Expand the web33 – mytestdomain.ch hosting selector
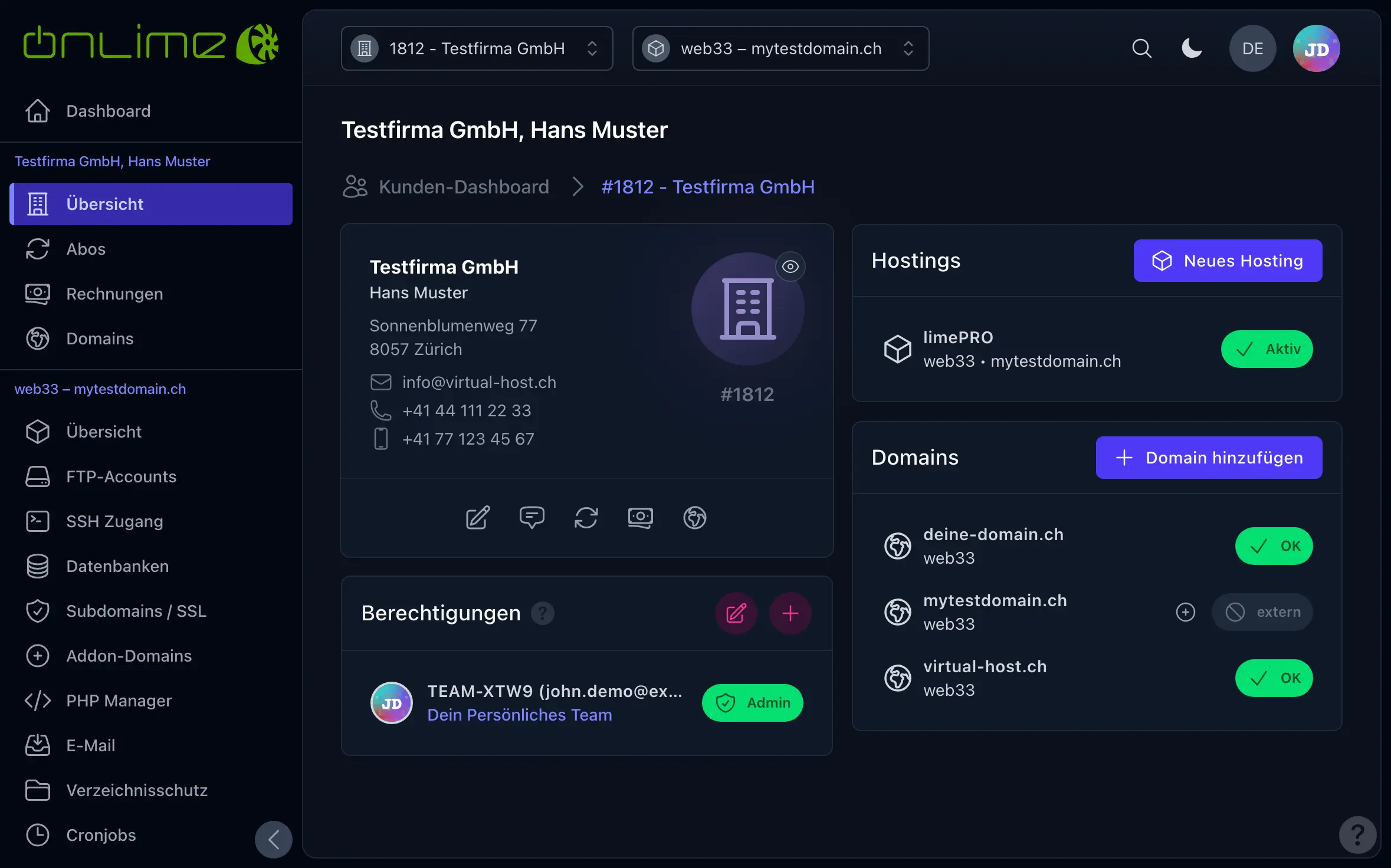The image size is (1391, 868). click(x=780, y=48)
